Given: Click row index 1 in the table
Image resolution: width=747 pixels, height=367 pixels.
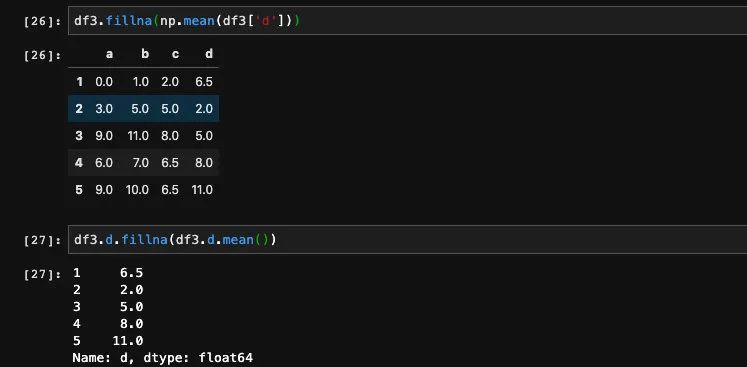Looking at the screenshot, I should point(79,82).
